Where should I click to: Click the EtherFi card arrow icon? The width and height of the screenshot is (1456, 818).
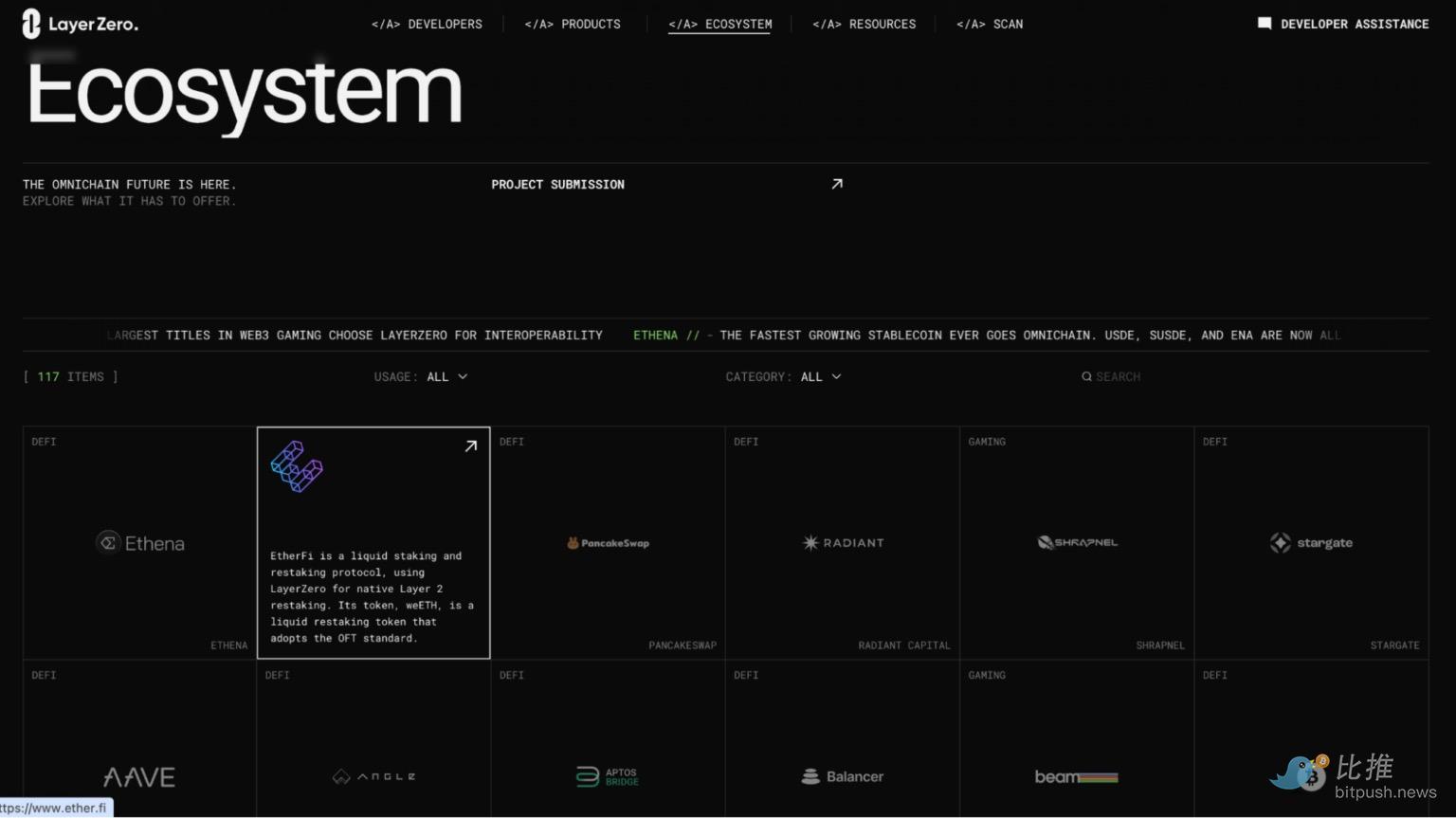470,446
